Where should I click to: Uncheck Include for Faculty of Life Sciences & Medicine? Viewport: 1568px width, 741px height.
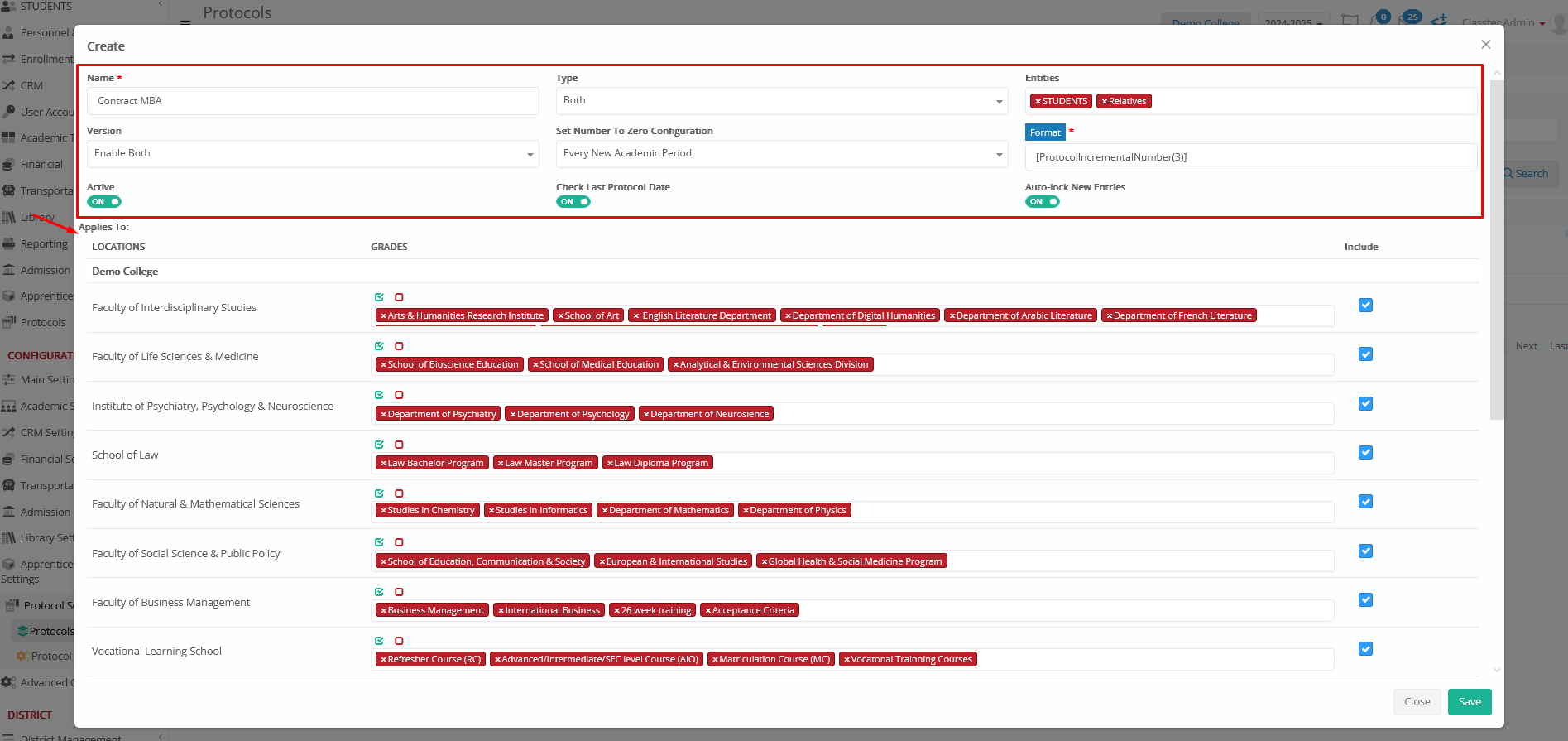click(x=1365, y=354)
